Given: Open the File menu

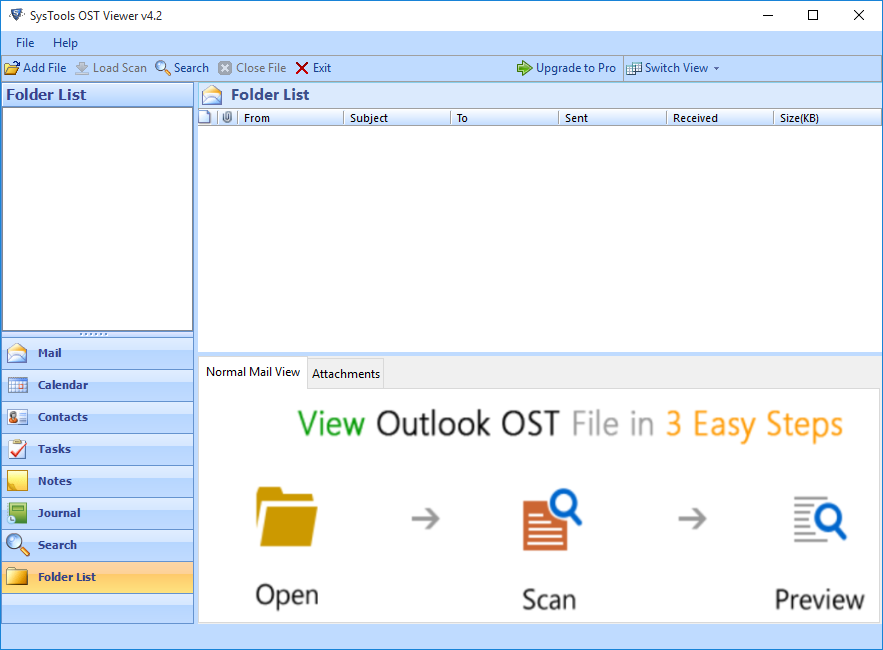Looking at the screenshot, I should click(25, 43).
